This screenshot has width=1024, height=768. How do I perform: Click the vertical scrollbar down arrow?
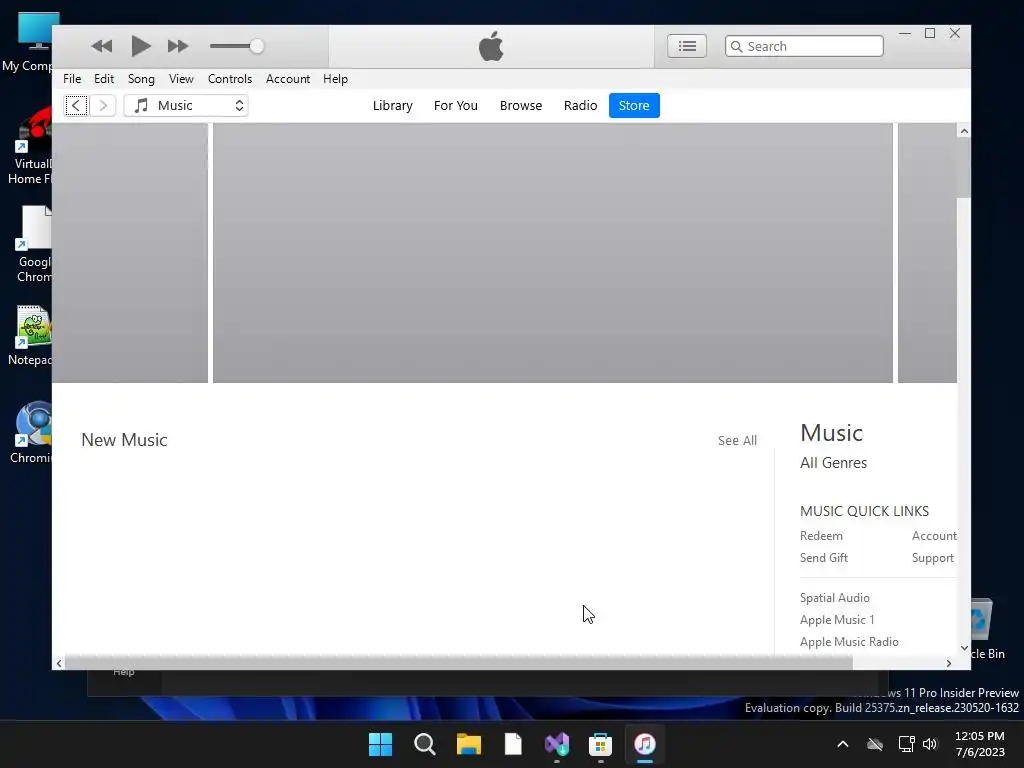coord(964,648)
